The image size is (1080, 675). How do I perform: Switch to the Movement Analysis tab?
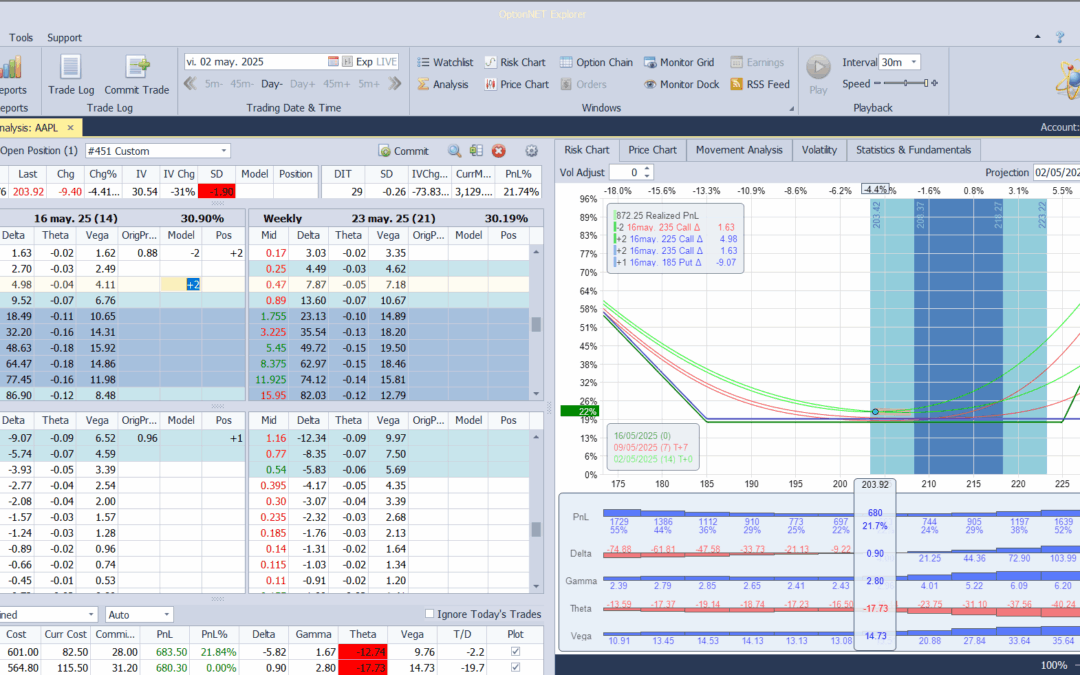point(739,149)
